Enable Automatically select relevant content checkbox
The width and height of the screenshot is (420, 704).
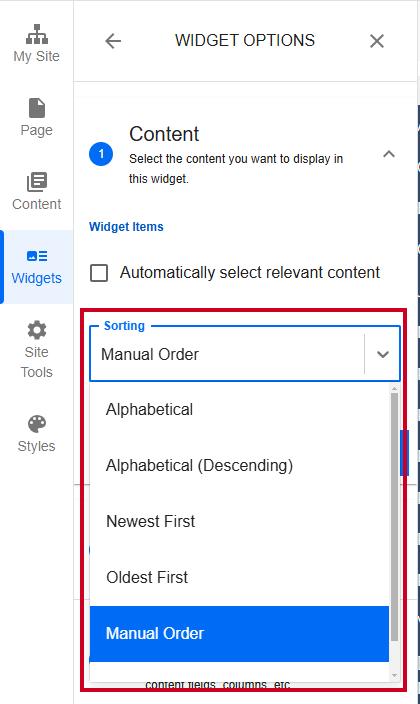[x=99, y=273]
